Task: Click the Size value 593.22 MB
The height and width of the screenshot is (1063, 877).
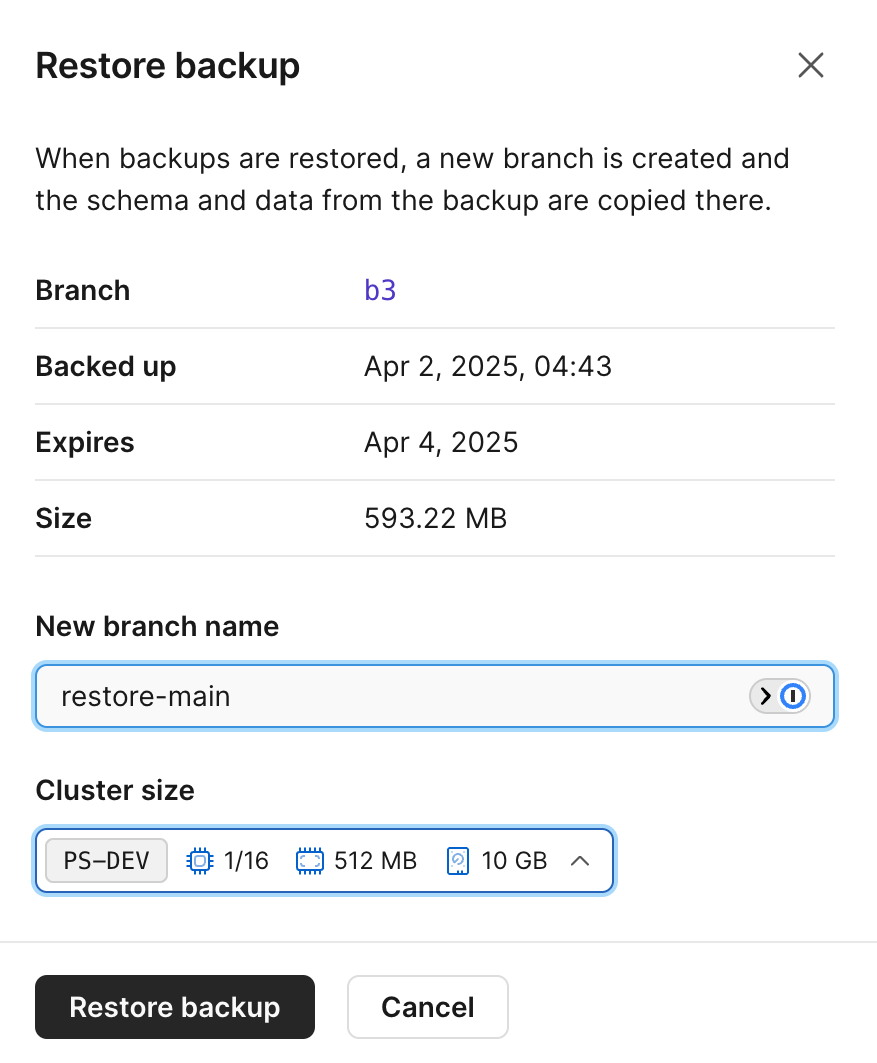Action: point(435,518)
